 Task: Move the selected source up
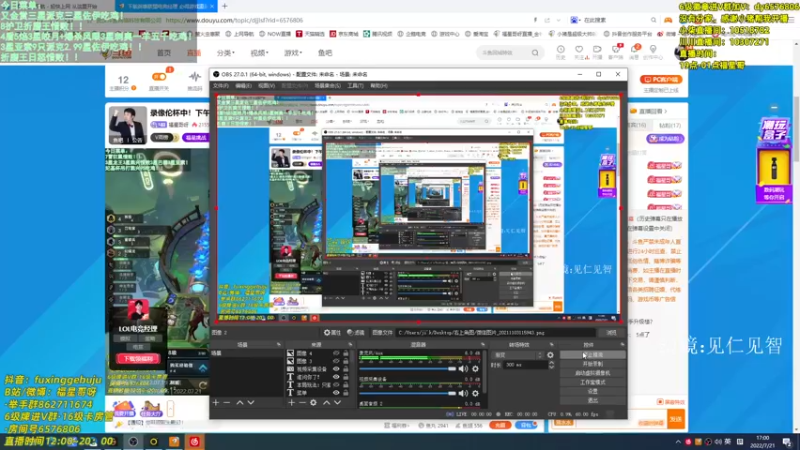pos(327,403)
